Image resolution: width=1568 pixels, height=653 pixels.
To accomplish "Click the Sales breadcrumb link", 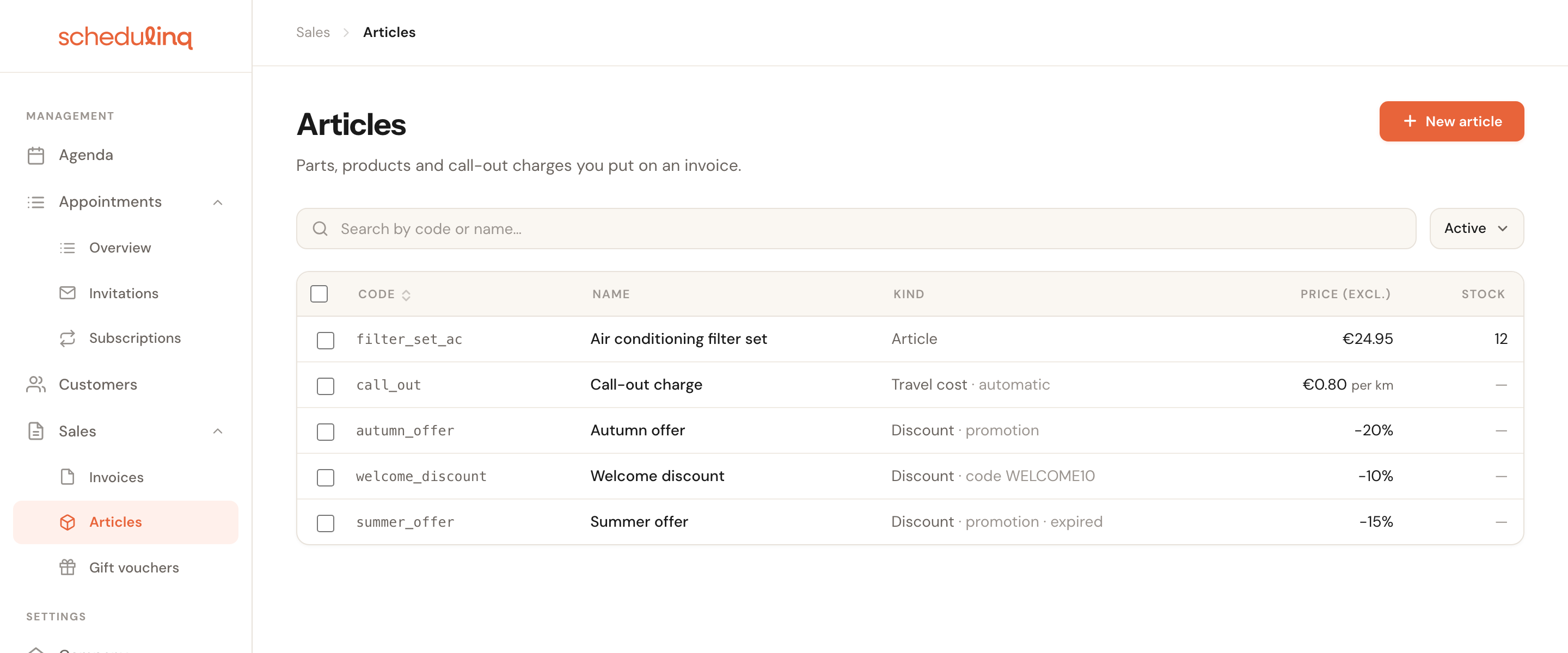I will click(x=313, y=32).
